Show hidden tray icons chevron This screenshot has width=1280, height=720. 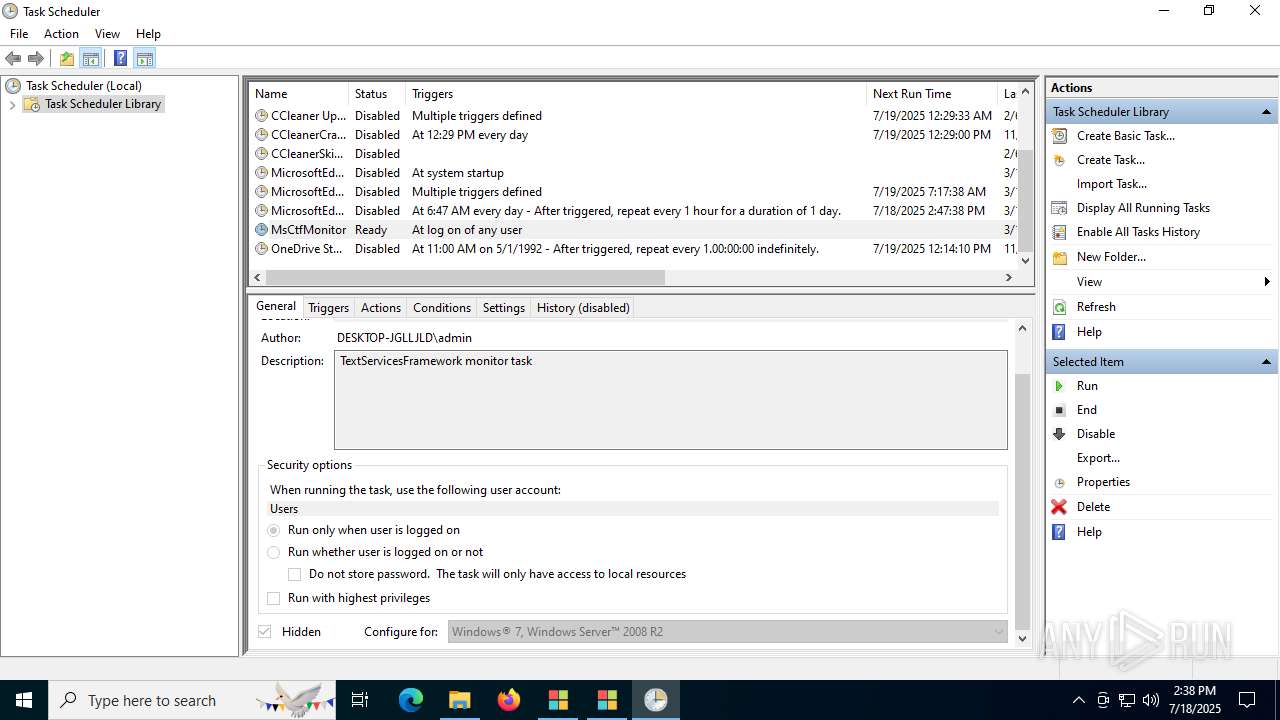point(1078,700)
